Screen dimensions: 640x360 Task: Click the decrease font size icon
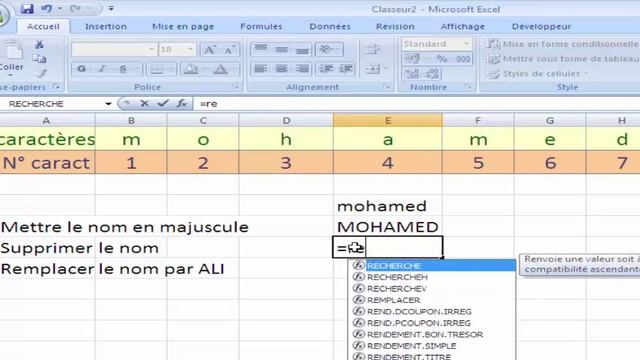click(229, 50)
